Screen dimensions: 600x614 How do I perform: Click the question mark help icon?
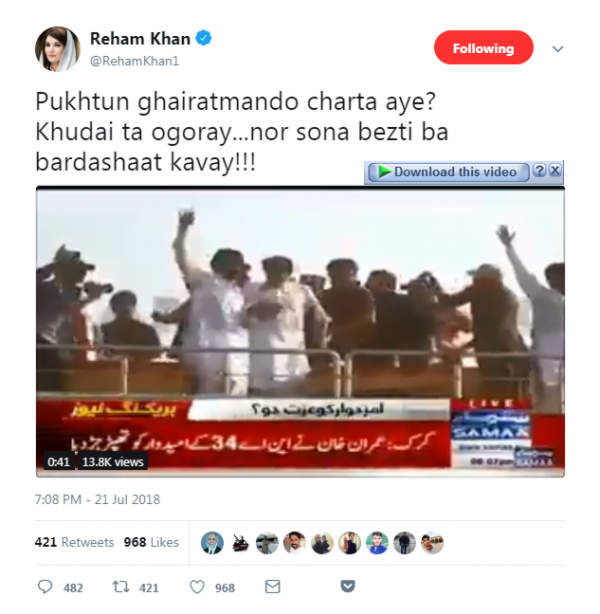click(540, 171)
